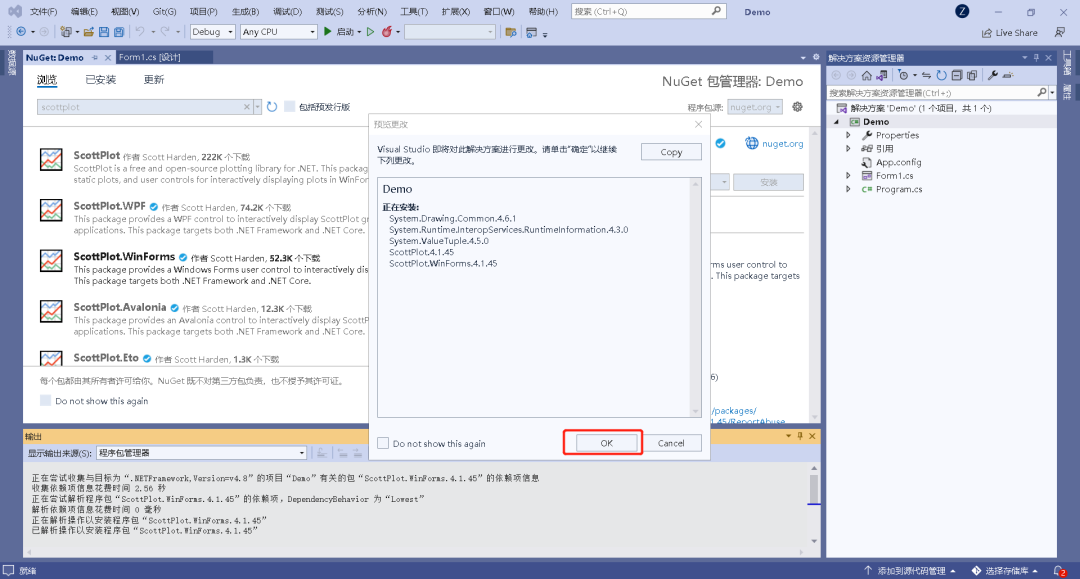Image resolution: width=1080 pixels, height=579 pixels.
Task: Click the output panel vertical scrollbar
Action: point(814,489)
